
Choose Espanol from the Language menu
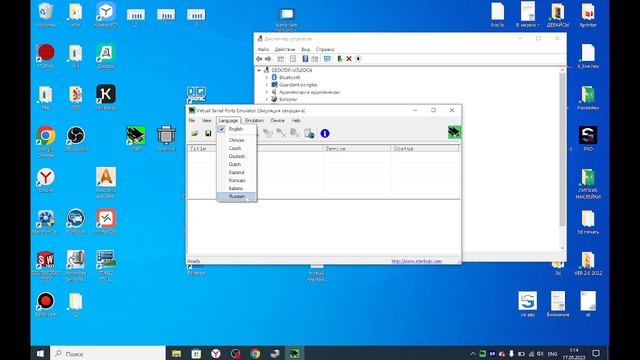[x=237, y=172]
